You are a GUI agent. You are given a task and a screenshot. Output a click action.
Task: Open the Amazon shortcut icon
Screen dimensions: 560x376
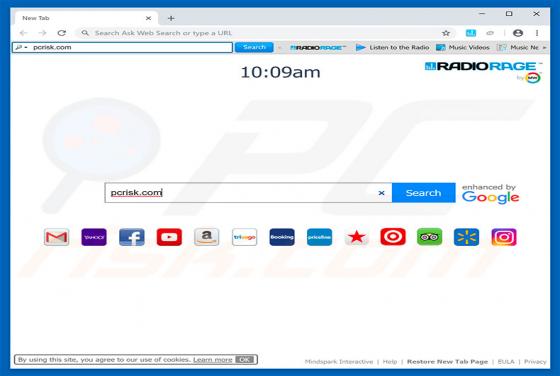click(207, 237)
